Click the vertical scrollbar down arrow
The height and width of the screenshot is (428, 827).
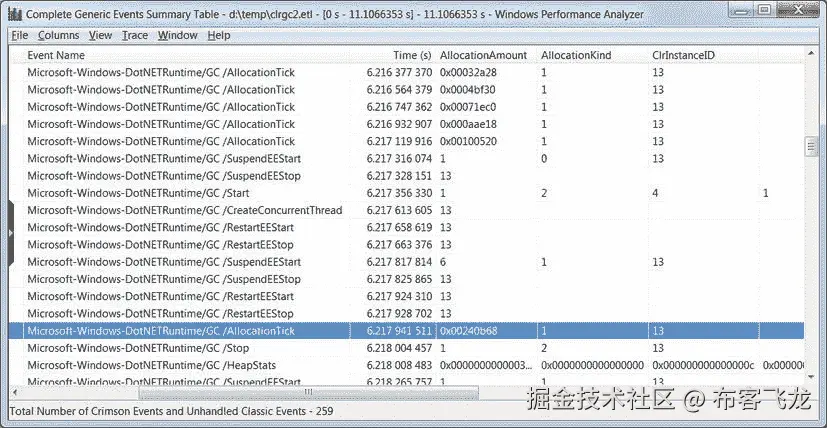pos(812,377)
